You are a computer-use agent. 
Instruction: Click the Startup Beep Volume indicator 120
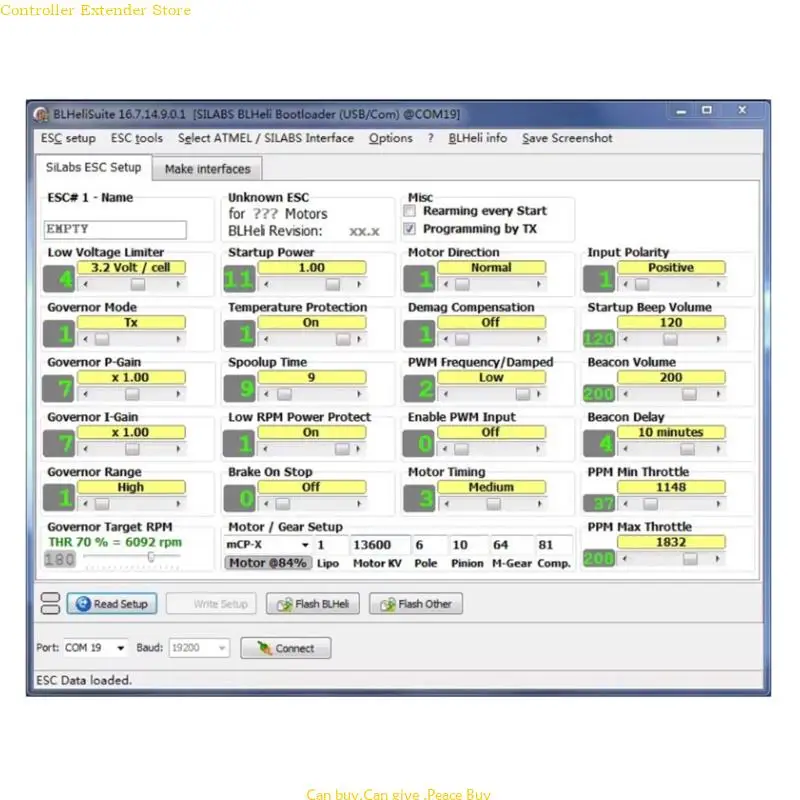(x=599, y=338)
